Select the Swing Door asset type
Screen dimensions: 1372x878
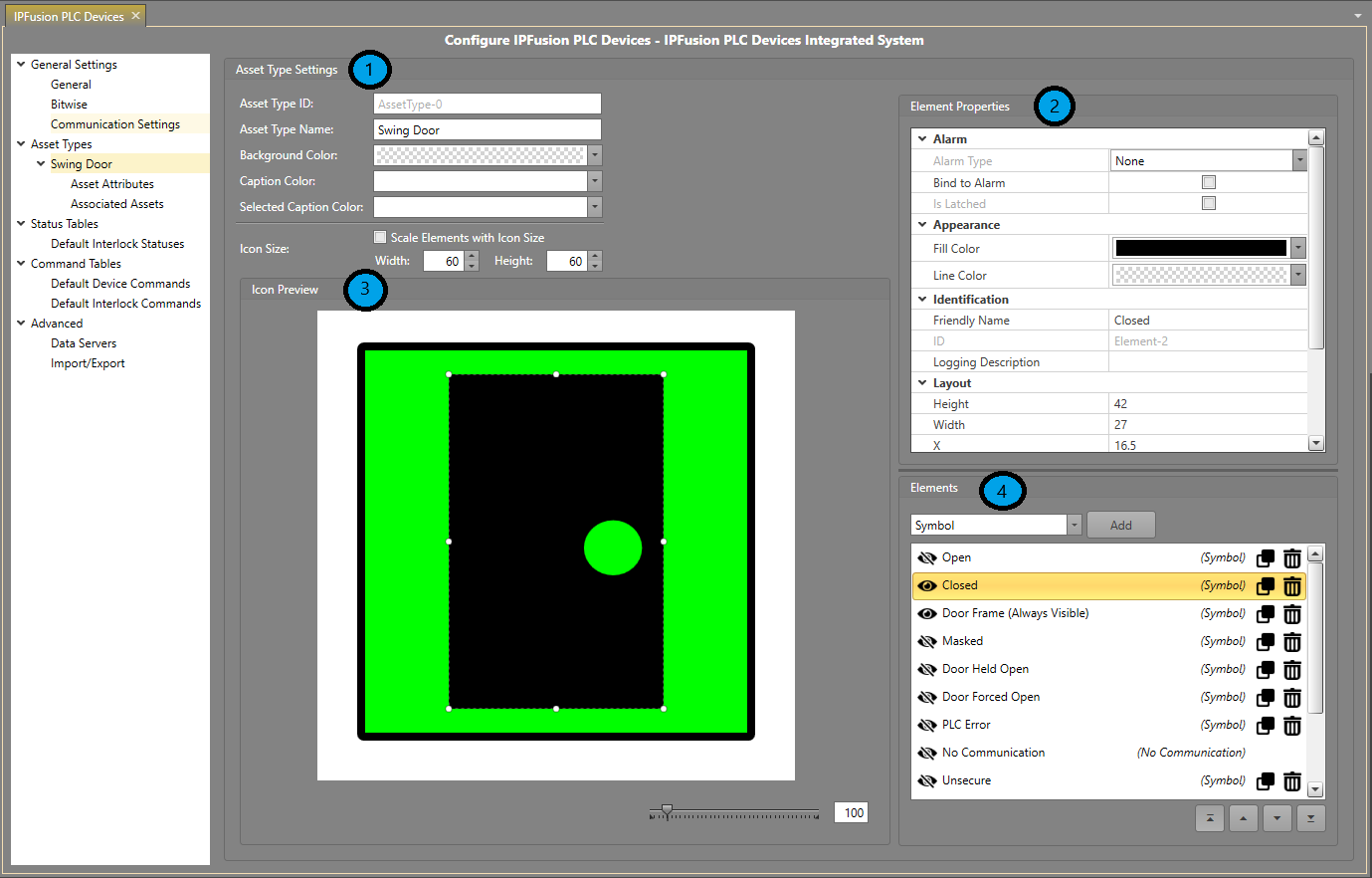click(x=82, y=164)
